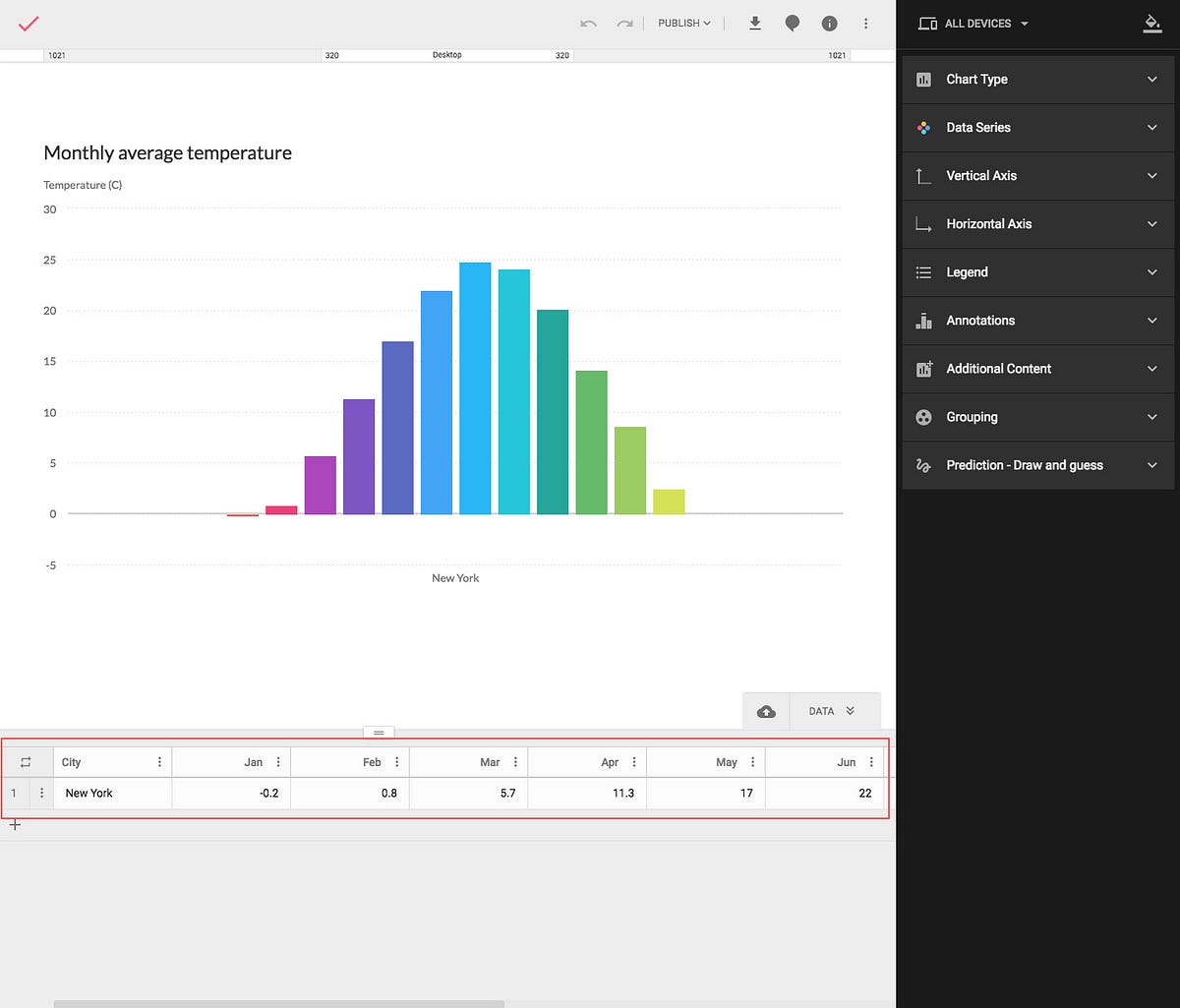
Task: Open the ALL DEVICES dropdown
Action: (973, 23)
